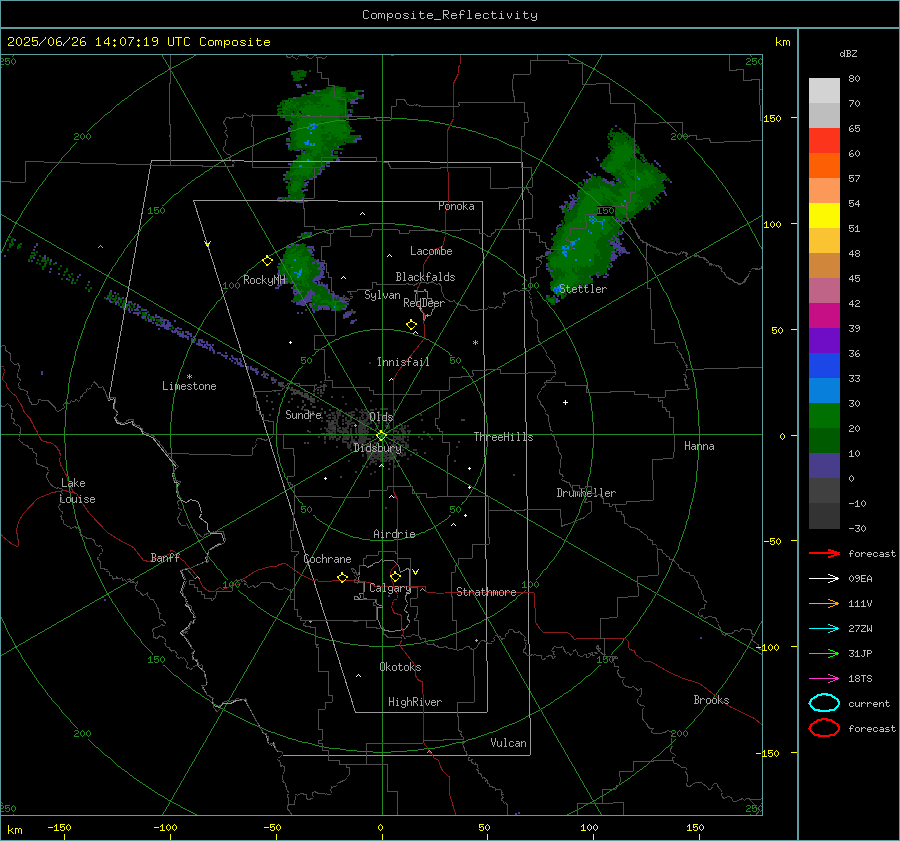Click the orange 60-57 dBZ swatch
The image size is (900, 841).
tap(824, 166)
